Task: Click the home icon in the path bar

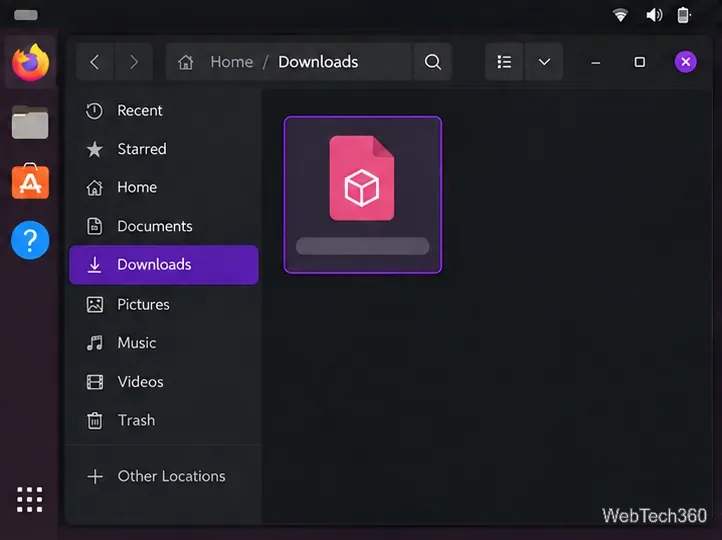Action: coord(186,62)
